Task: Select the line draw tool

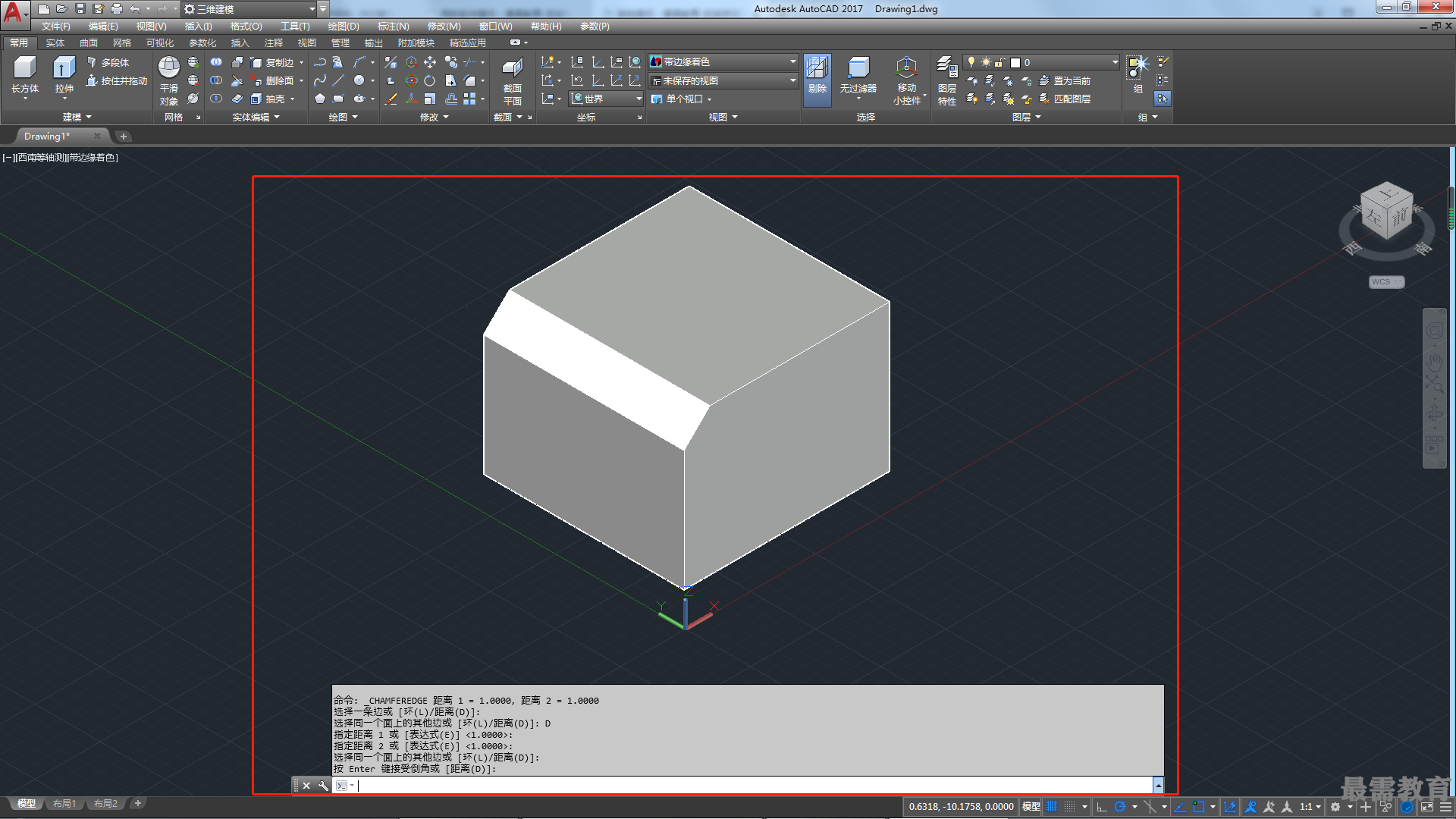Action: point(338,80)
